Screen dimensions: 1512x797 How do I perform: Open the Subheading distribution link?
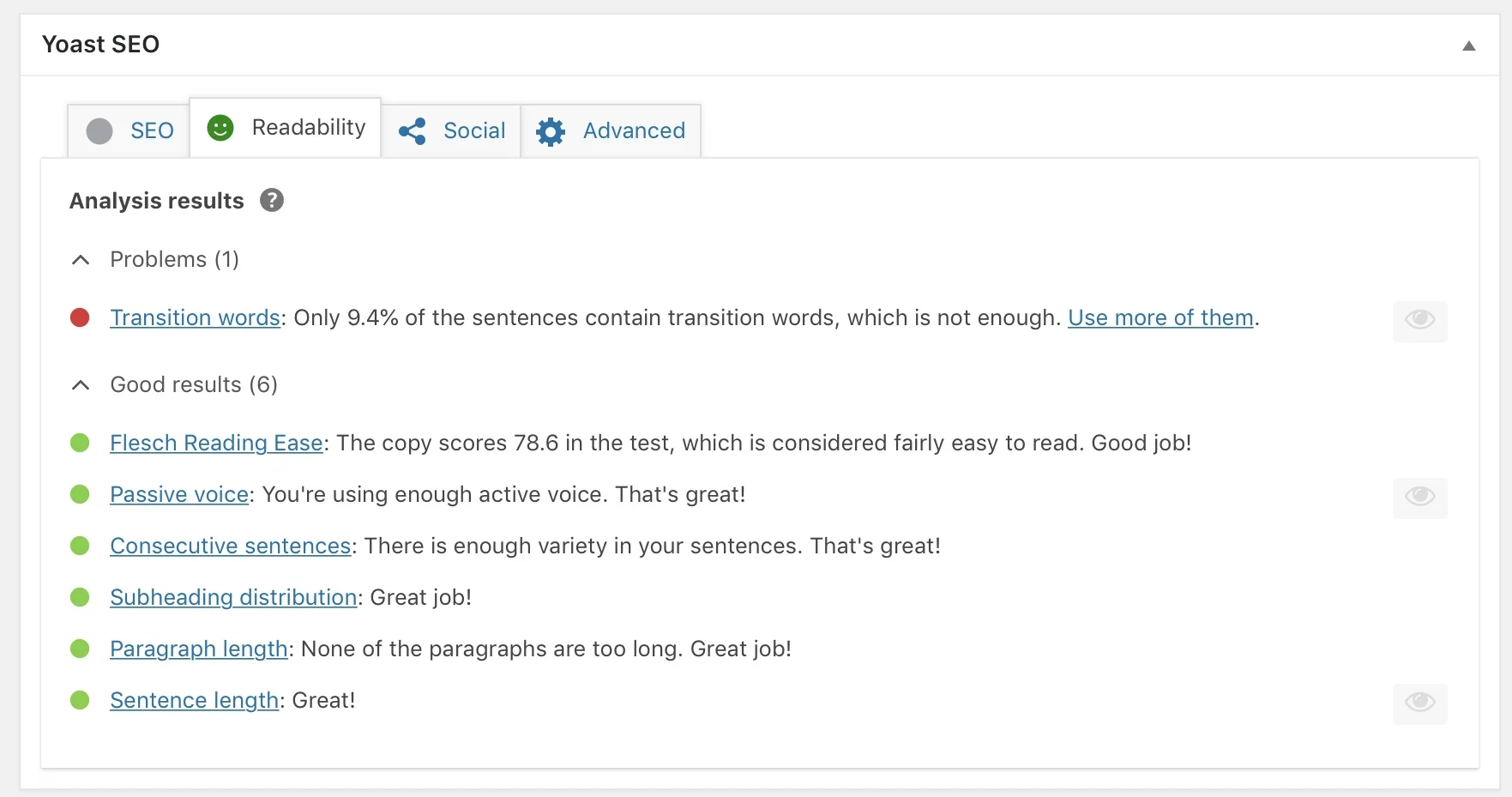(x=233, y=597)
